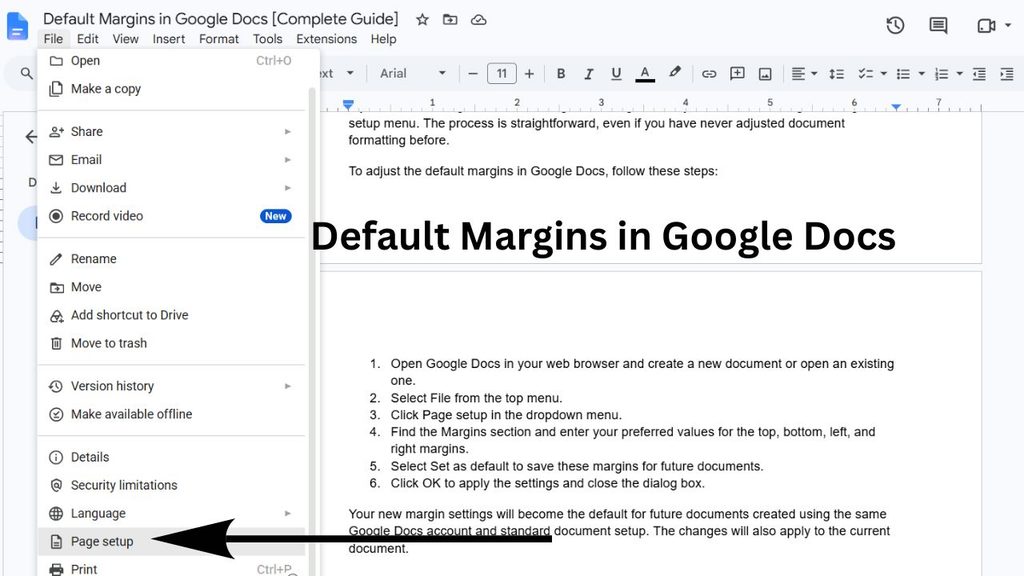This screenshot has height=576, width=1024.
Task: Choose Move in the File menu
Action: tap(171, 287)
